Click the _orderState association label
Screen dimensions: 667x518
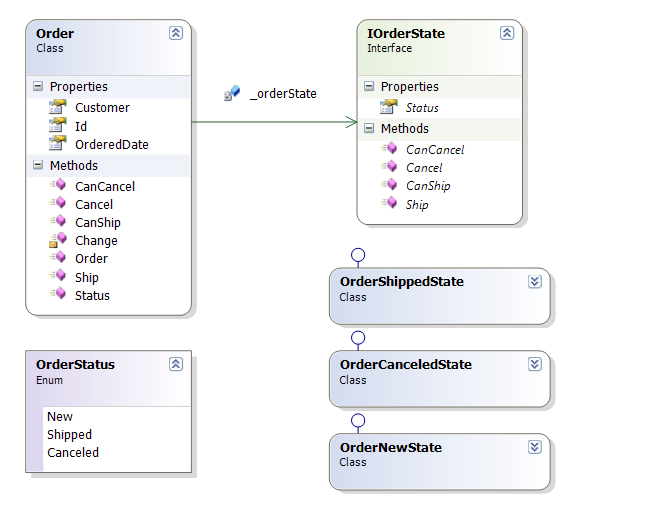283,93
